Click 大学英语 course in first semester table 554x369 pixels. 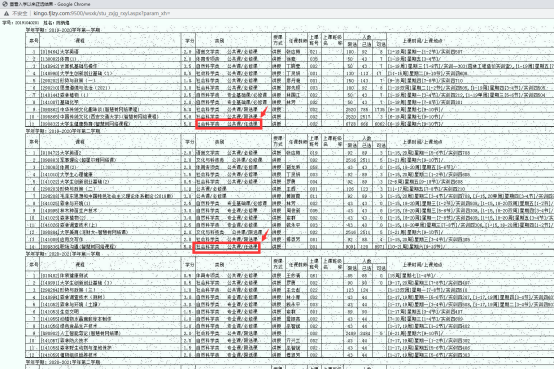tap(60, 52)
